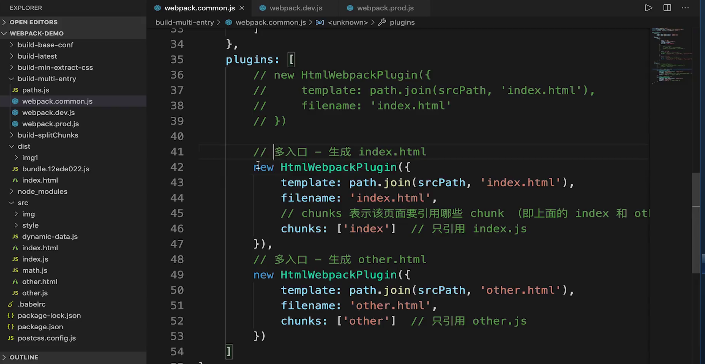
Task: Expand the img folder in src
Action: [73, 214]
